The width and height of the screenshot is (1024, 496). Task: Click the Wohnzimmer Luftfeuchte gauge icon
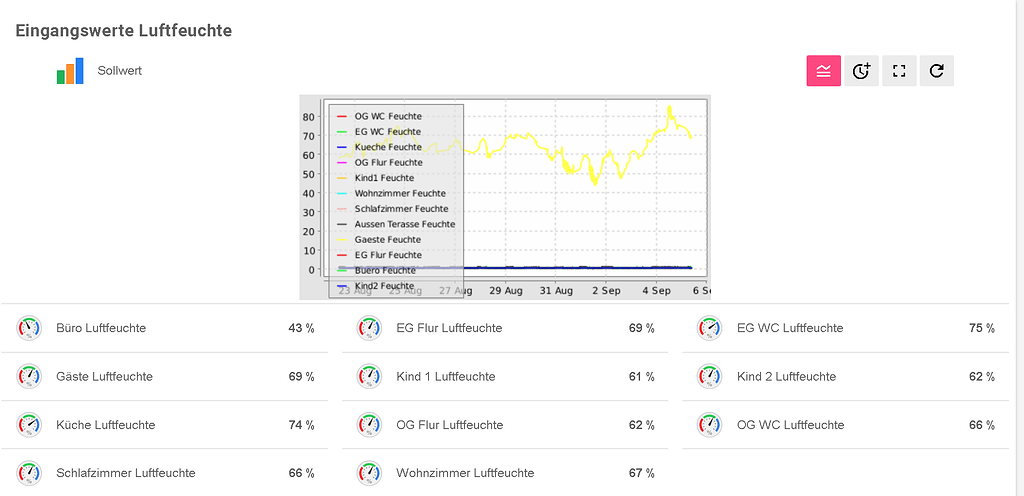point(369,473)
